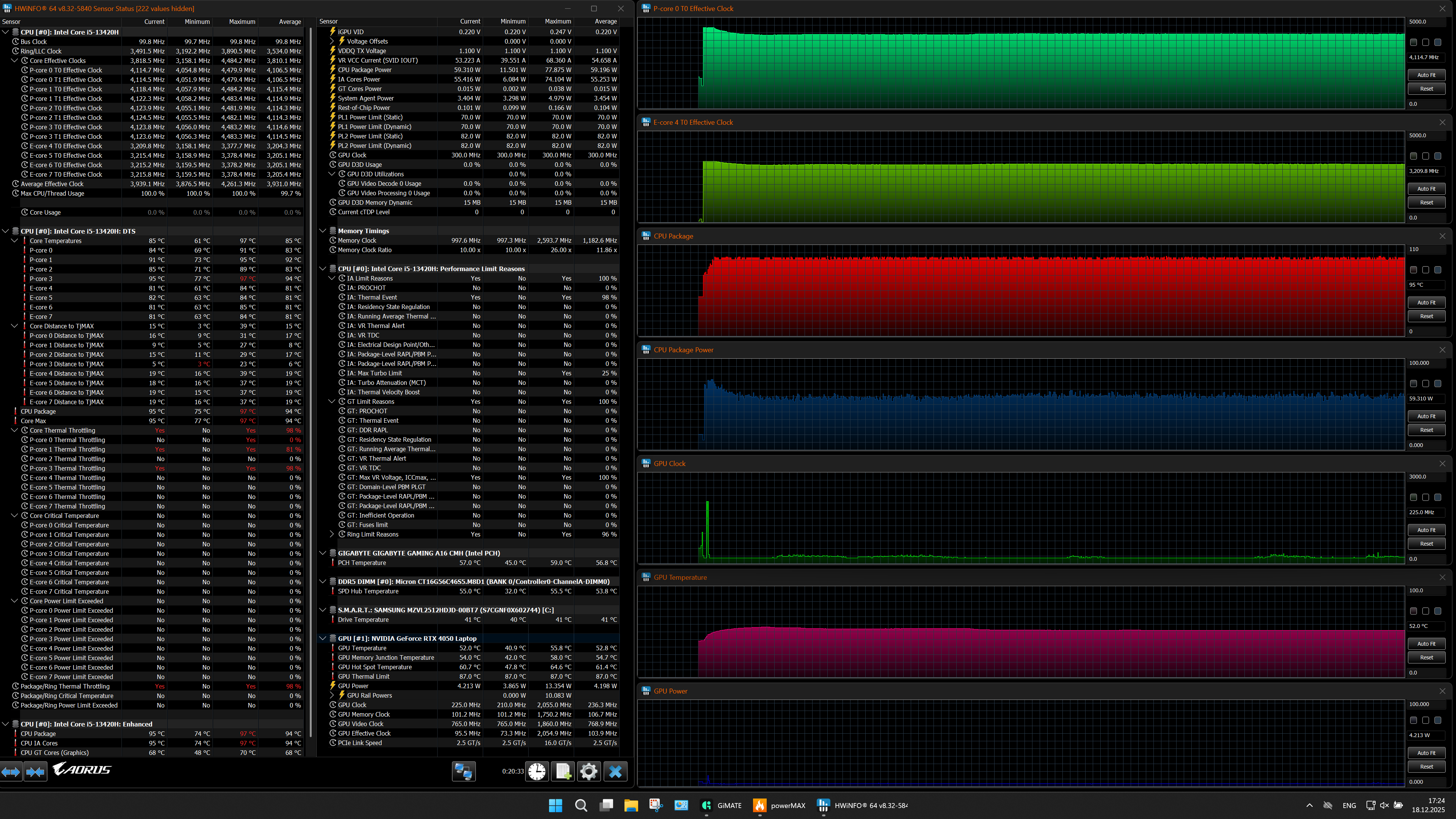Image resolution: width=1456 pixels, height=819 pixels.
Task: Expand the Ring Limit Reasons node
Action: click(333, 534)
